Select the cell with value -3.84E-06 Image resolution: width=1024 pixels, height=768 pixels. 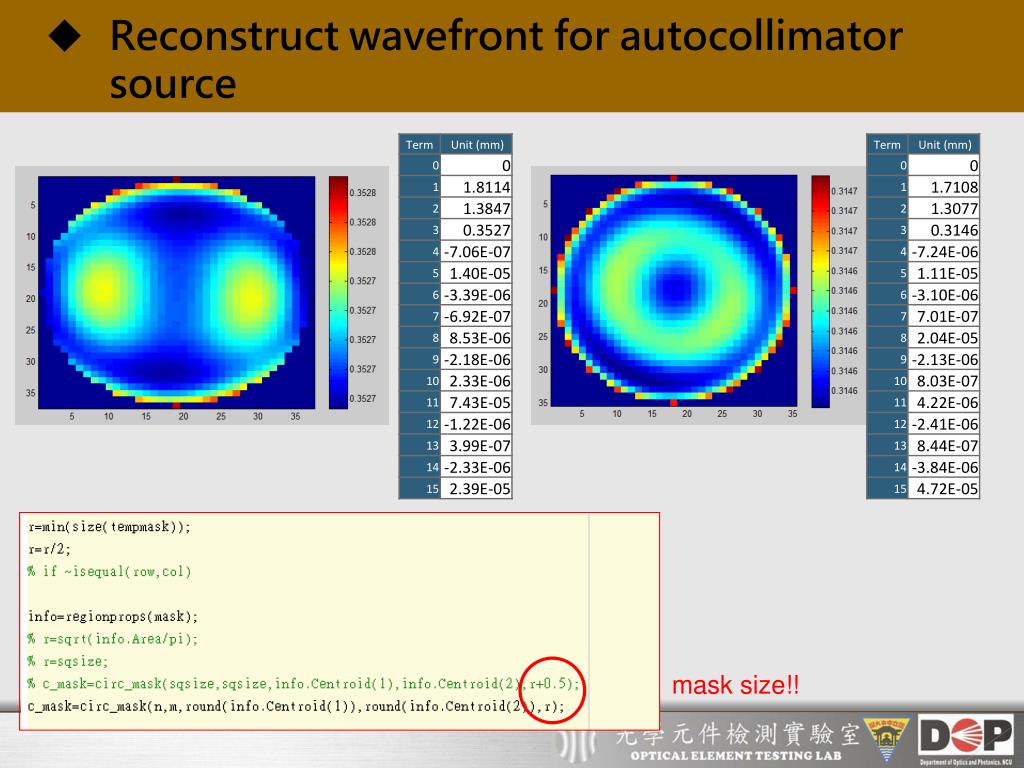(944, 467)
